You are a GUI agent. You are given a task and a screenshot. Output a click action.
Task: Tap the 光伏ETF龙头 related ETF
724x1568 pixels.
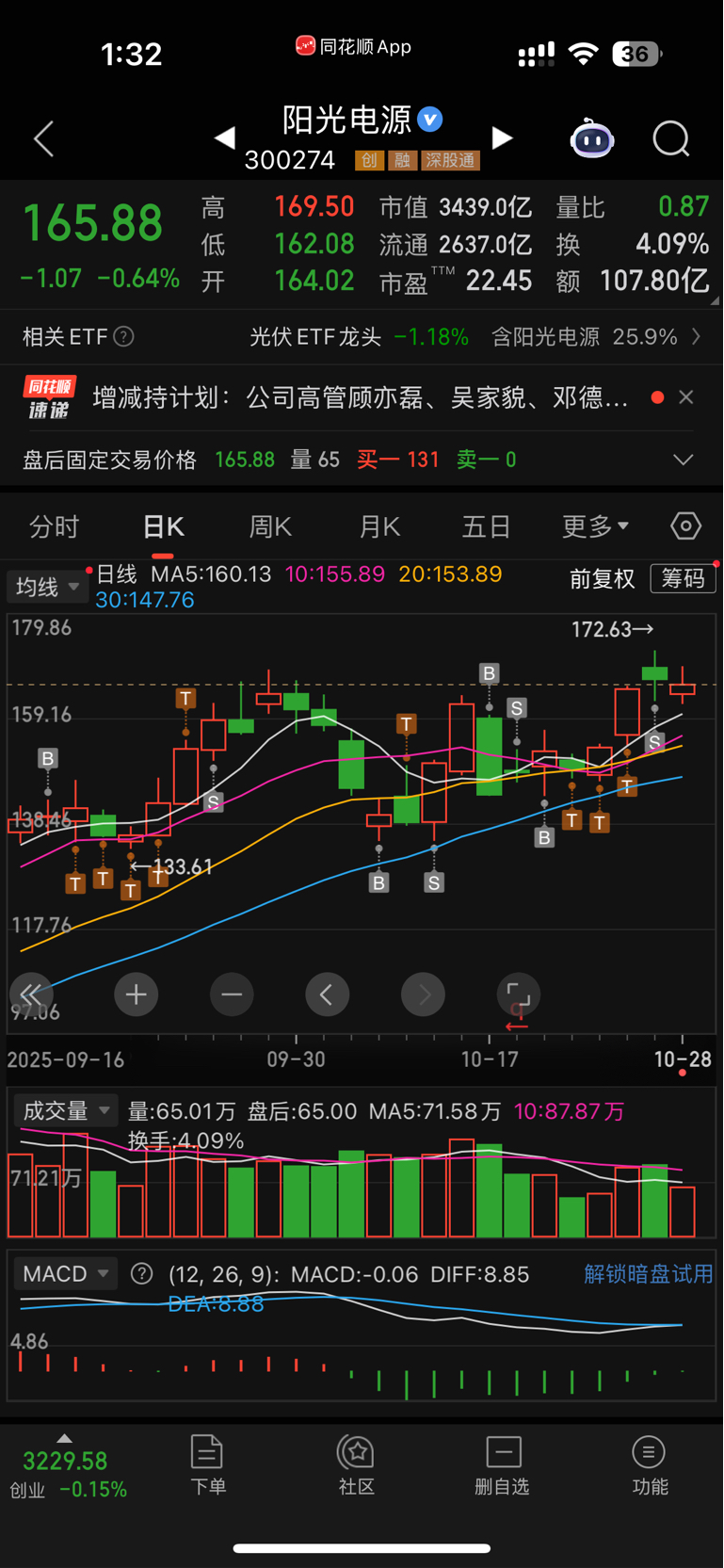[315, 336]
